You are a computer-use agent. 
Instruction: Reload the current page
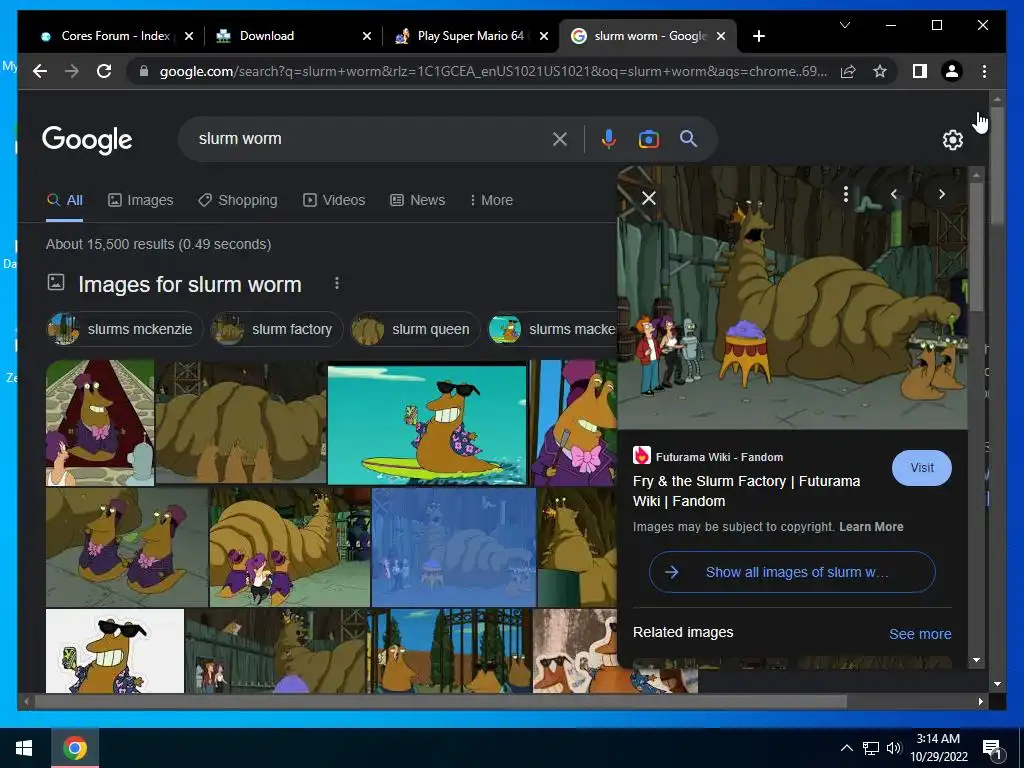[104, 71]
